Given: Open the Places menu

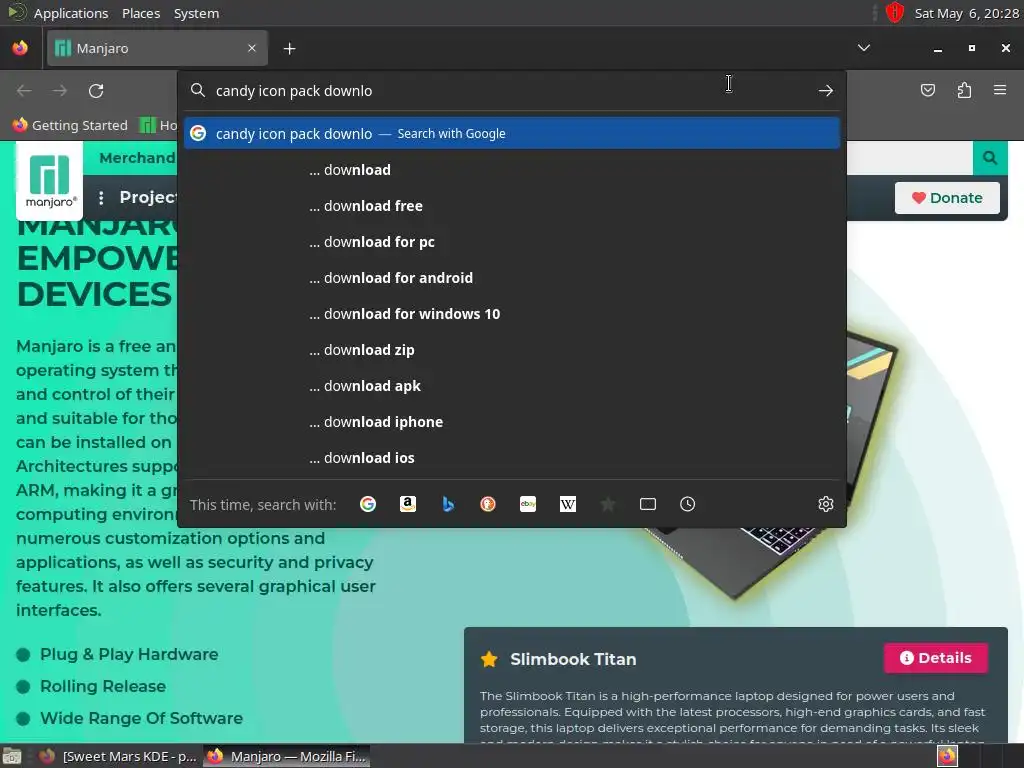Looking at the screenshot, I should (141, 13).
